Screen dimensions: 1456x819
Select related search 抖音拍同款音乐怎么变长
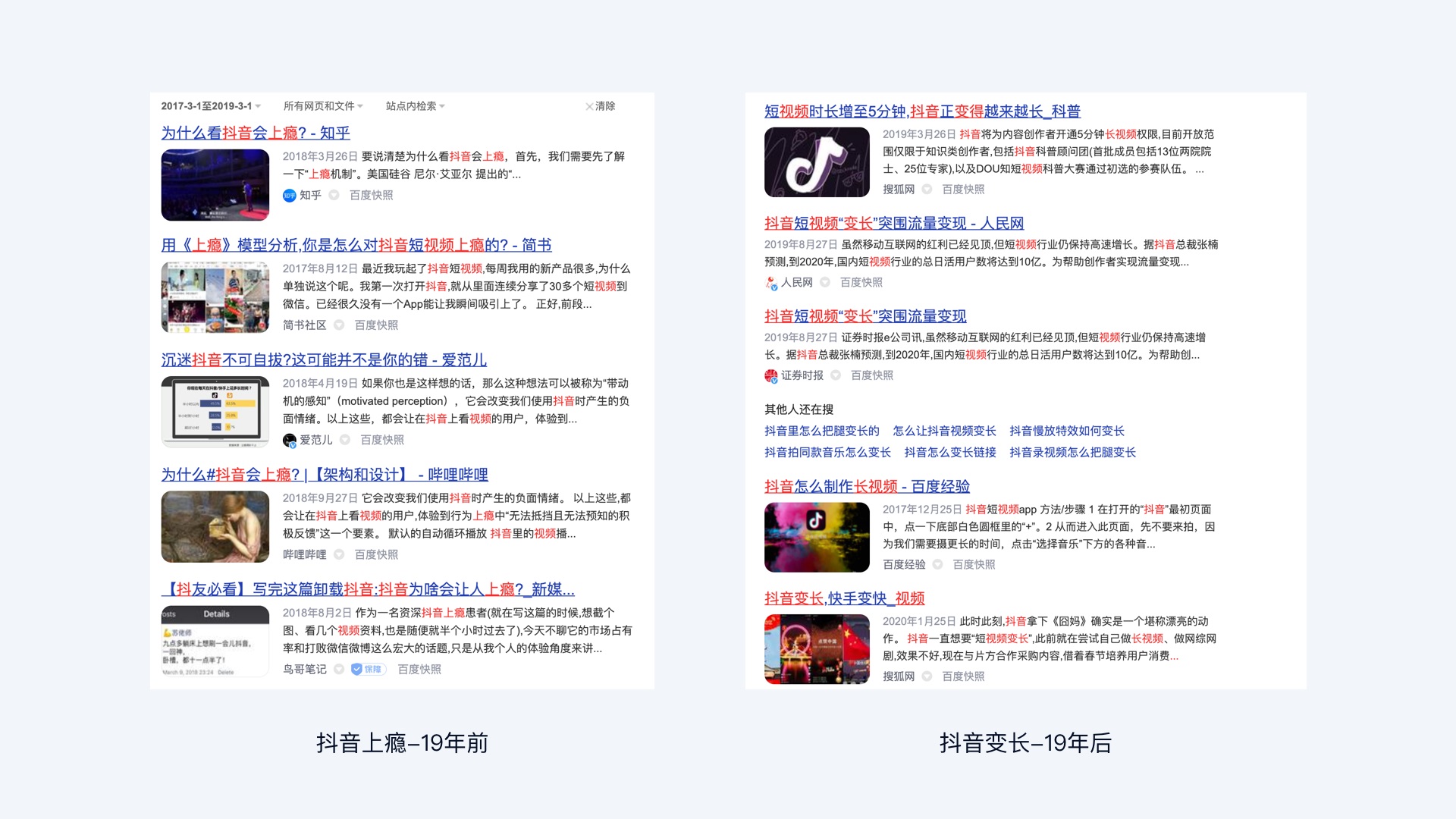[828, 453]
